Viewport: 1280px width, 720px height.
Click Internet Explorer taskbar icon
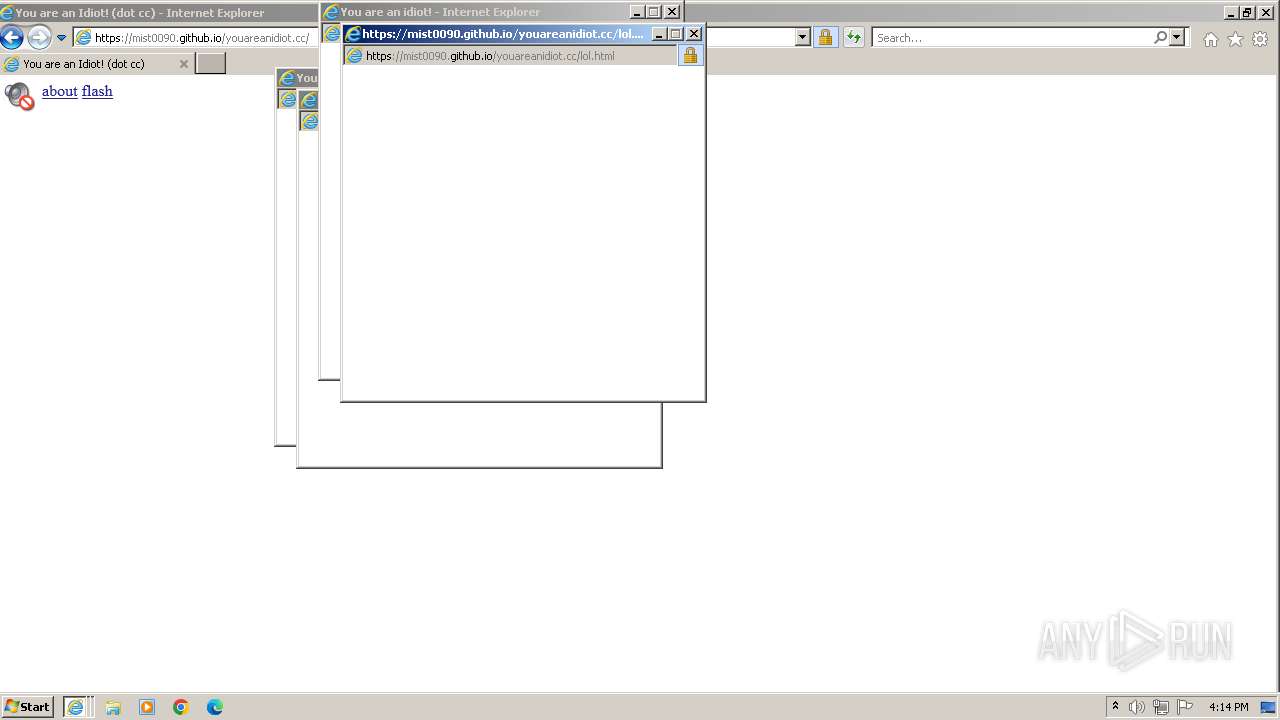(x=75, y=707)
